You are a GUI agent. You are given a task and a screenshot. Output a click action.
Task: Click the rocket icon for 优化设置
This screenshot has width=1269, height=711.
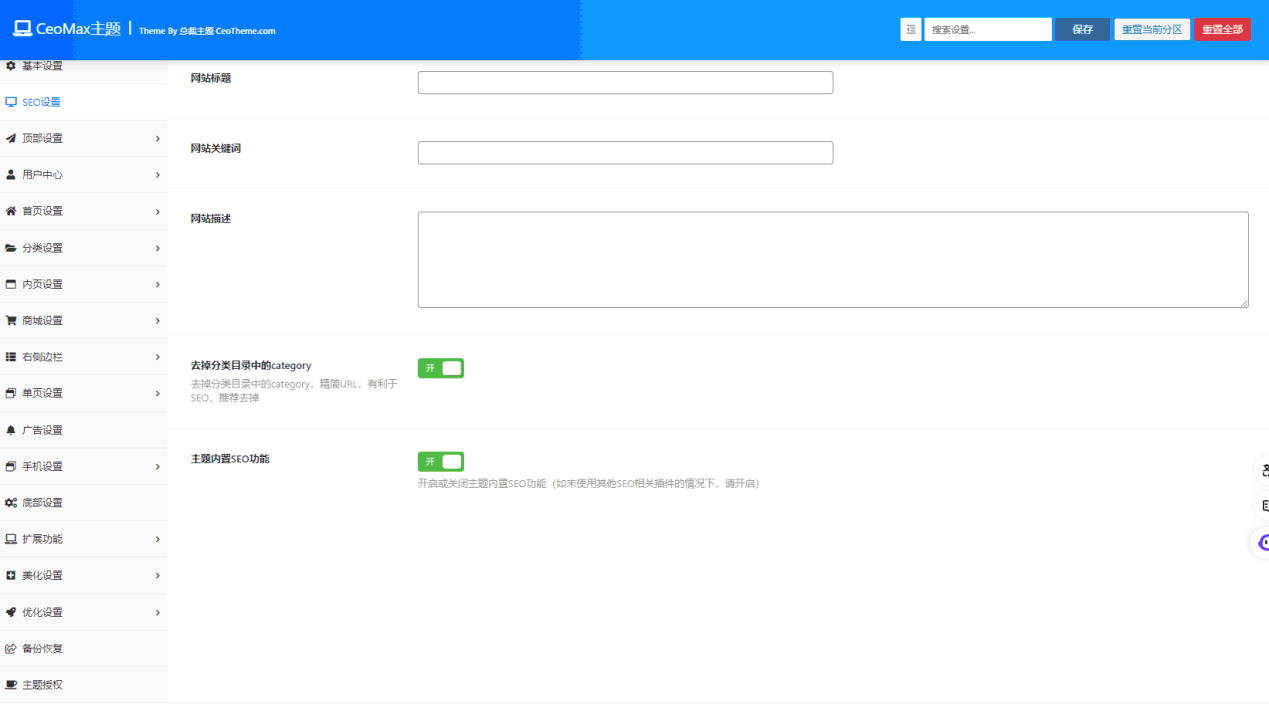11,612
